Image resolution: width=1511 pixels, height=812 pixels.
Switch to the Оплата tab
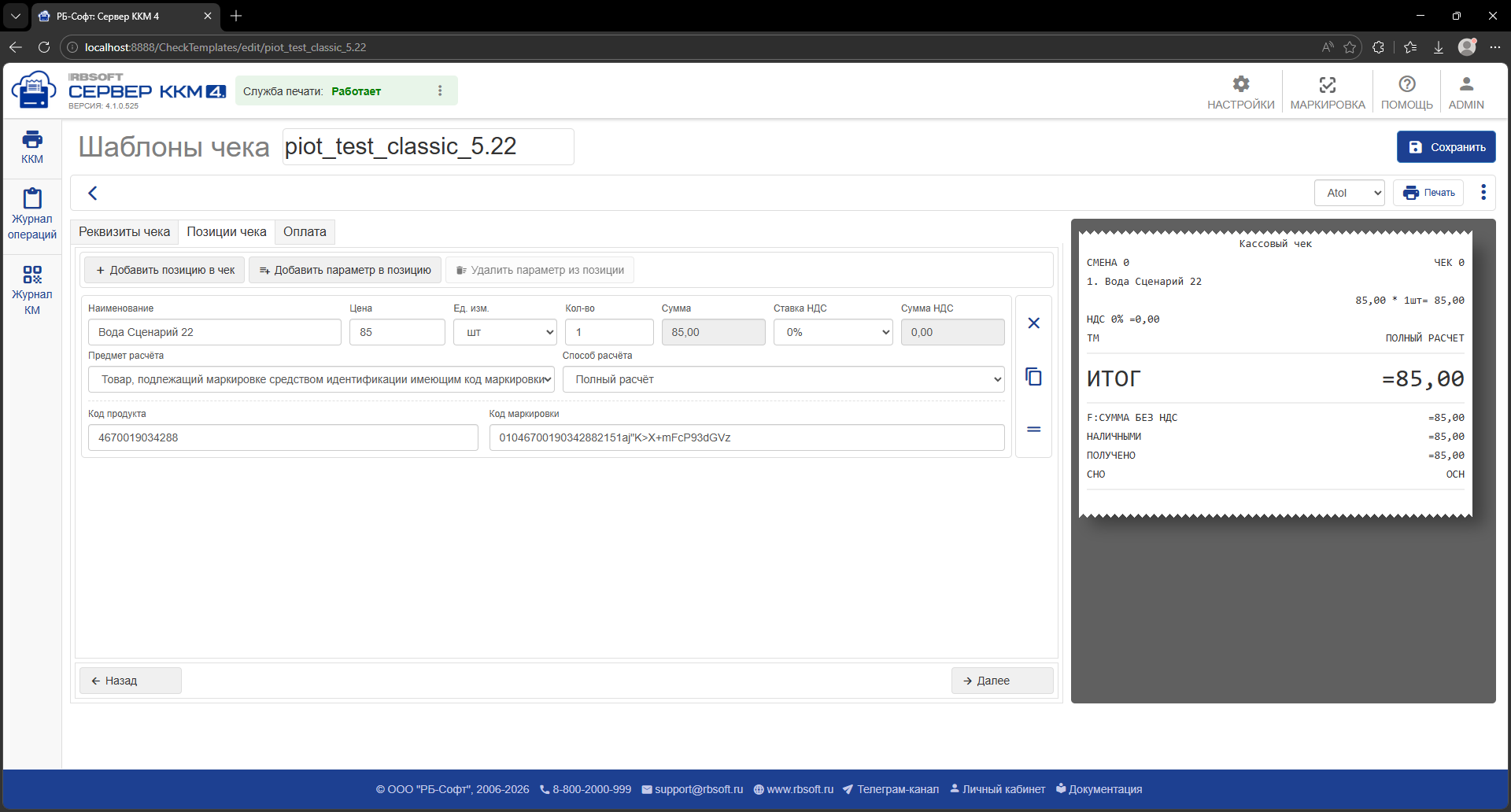click(305, 232)
